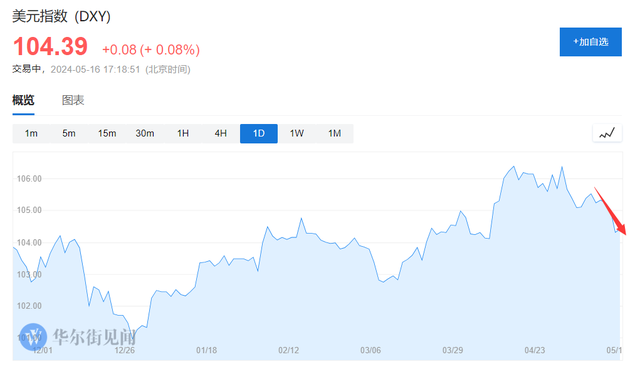Open the 图表 tab
The image size is (640, 367).
tap(73, 100)
